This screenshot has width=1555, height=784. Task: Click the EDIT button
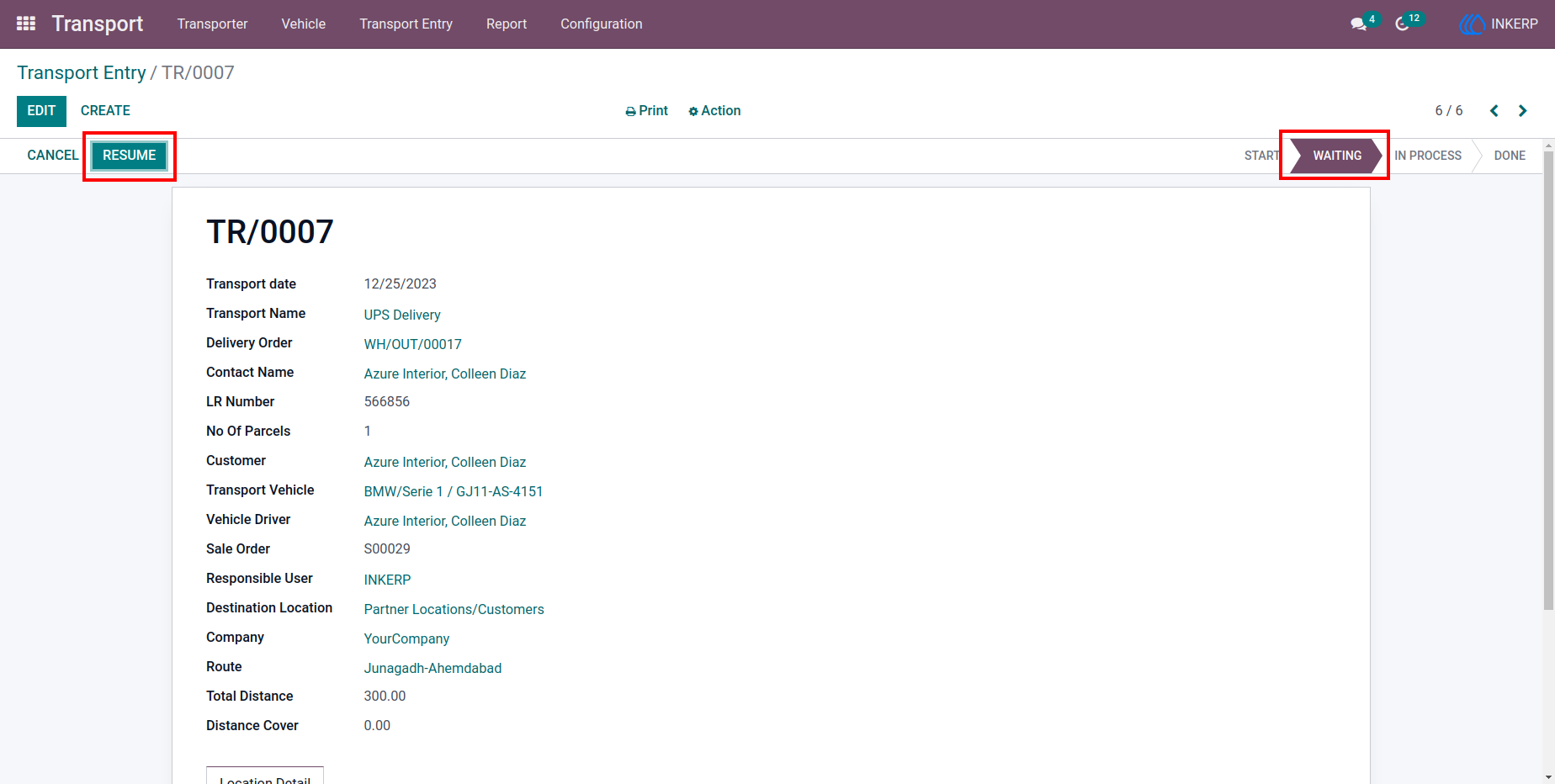click(41, 111)
